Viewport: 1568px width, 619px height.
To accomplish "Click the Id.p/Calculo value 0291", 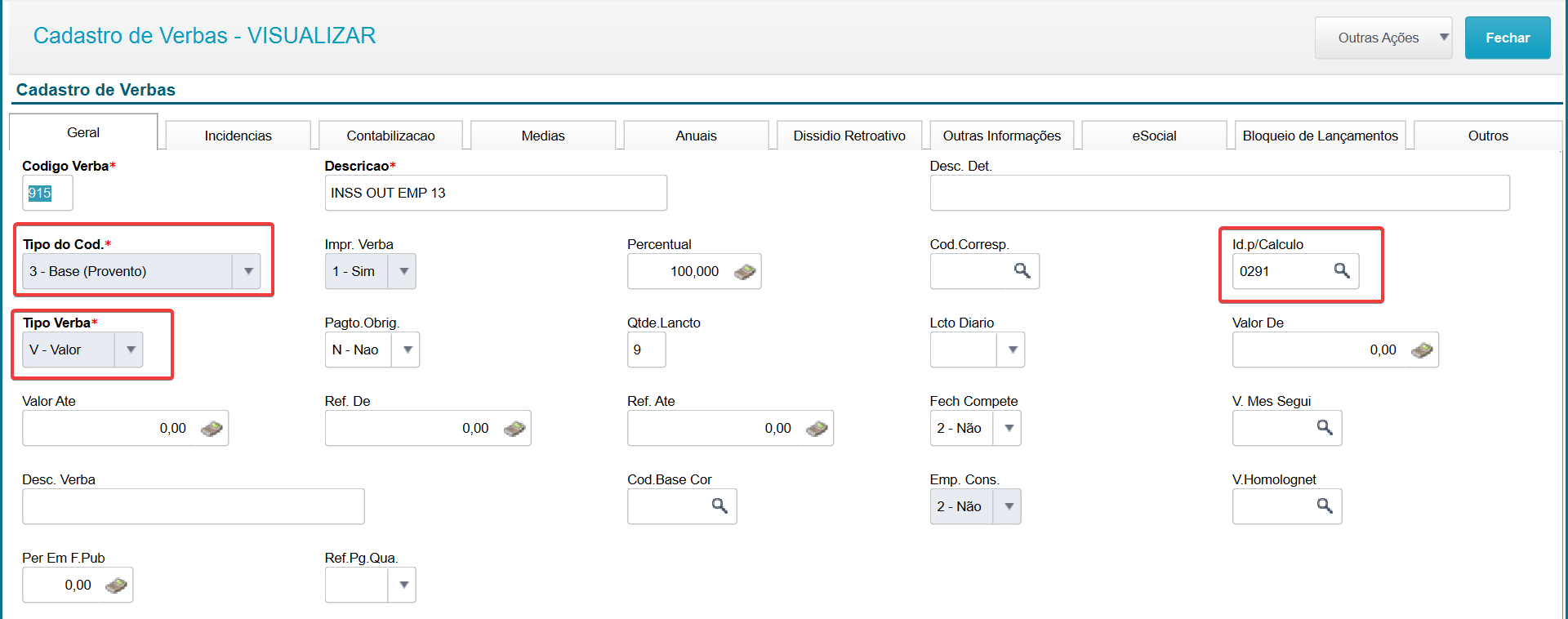I will coord(1254,271).
